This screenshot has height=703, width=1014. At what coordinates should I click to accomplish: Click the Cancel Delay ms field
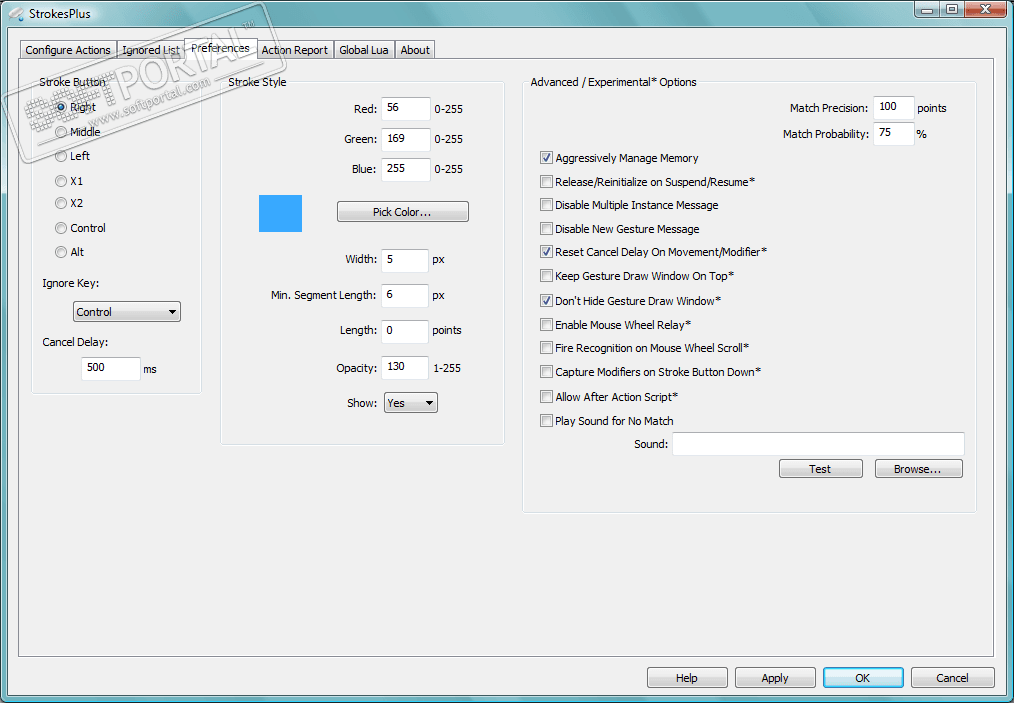(x=111, y=368)
